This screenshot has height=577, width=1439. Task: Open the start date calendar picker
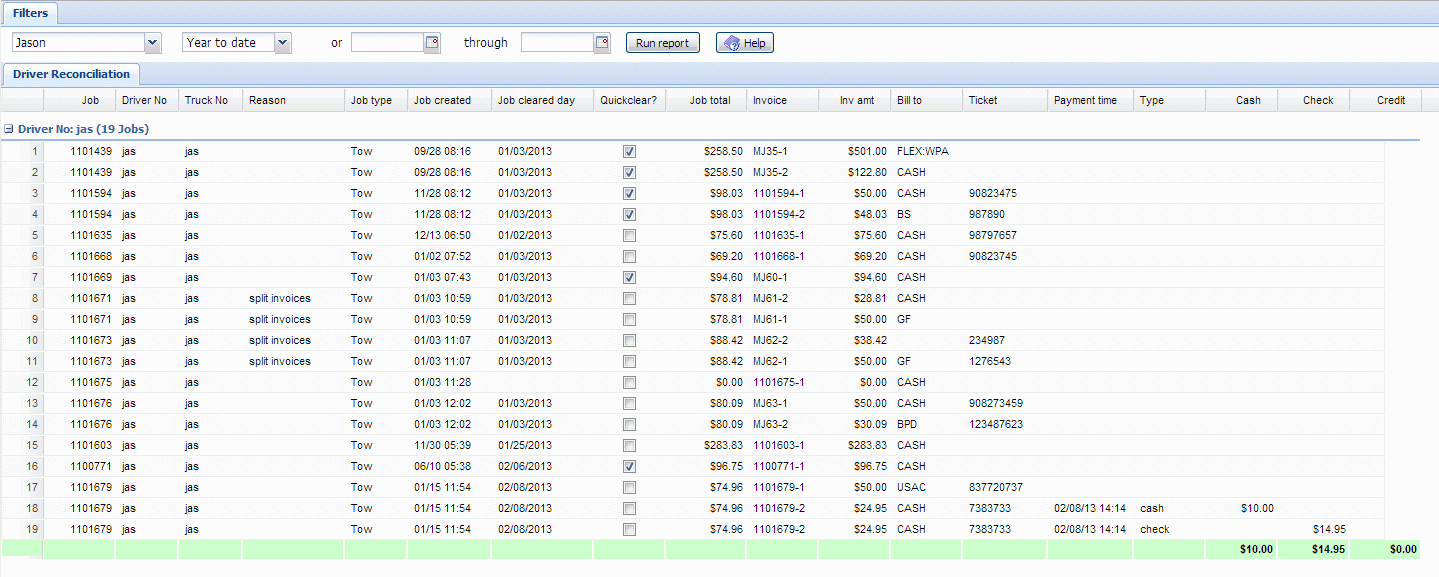(x=432, y=43)
